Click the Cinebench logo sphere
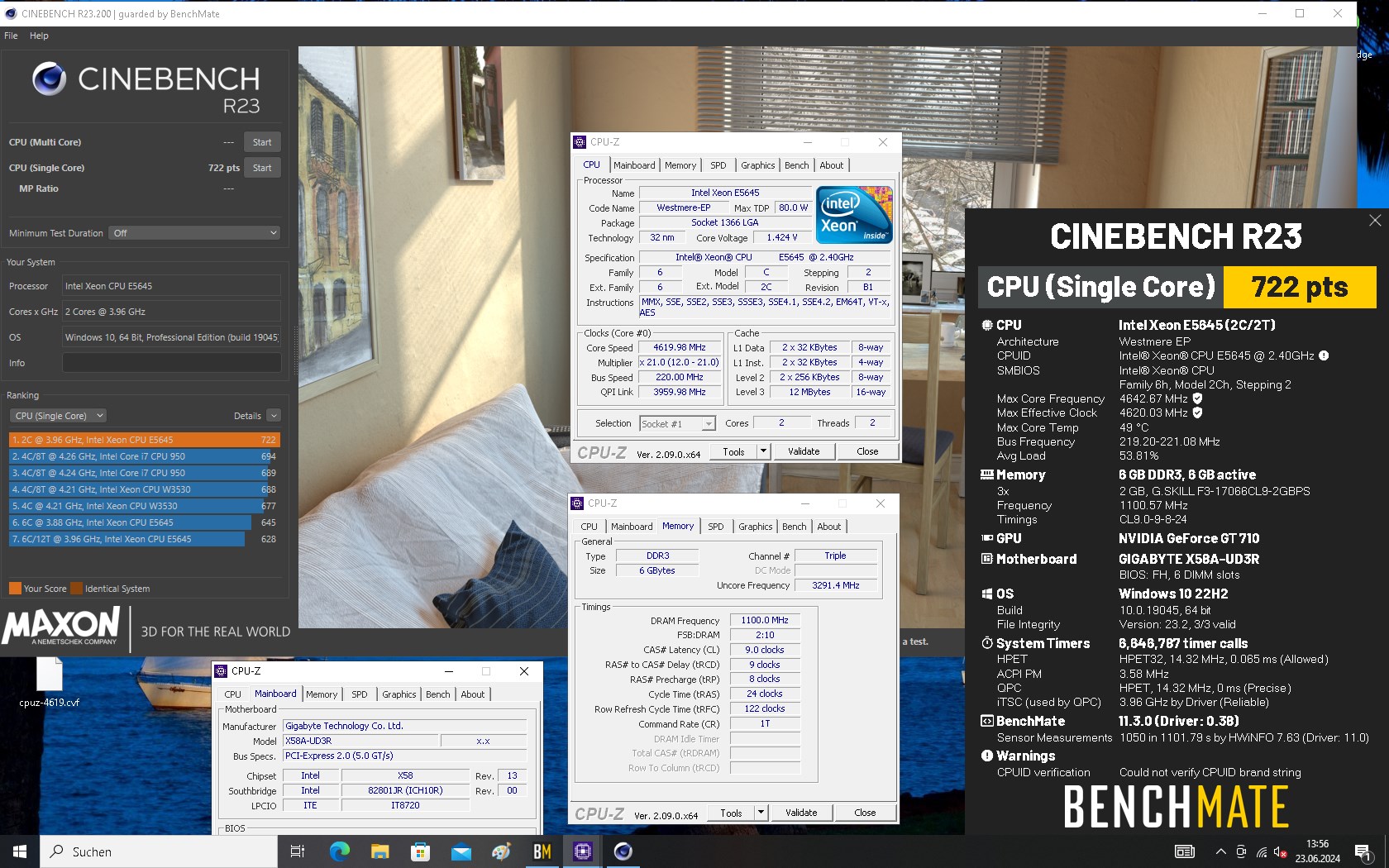The height and width of the screenshot is (868, 1389). coord(49,79)
